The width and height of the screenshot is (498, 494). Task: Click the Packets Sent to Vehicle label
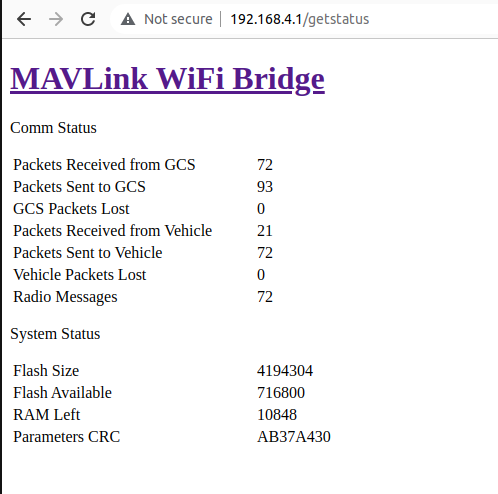click(x=88, y=253)
